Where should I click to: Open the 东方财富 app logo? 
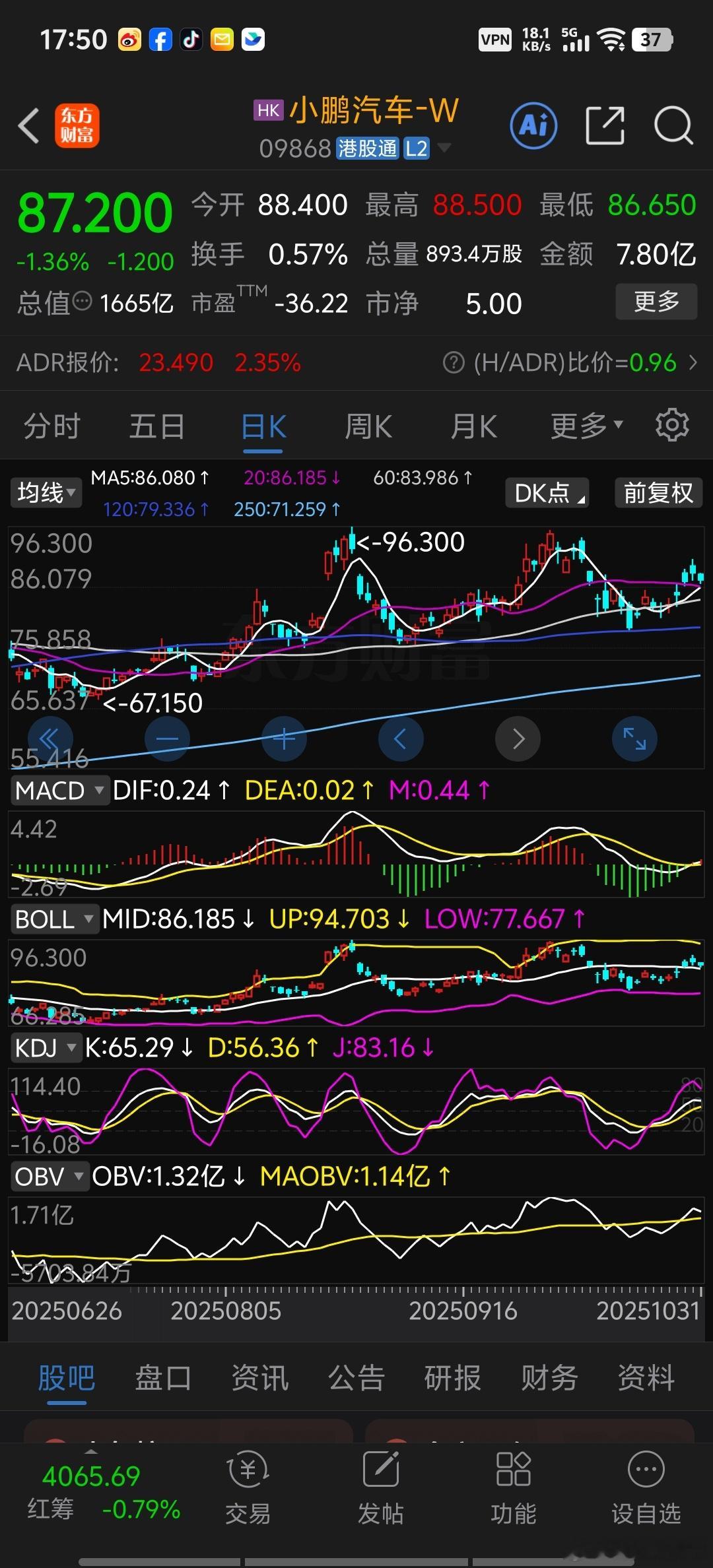click(77, 125)
